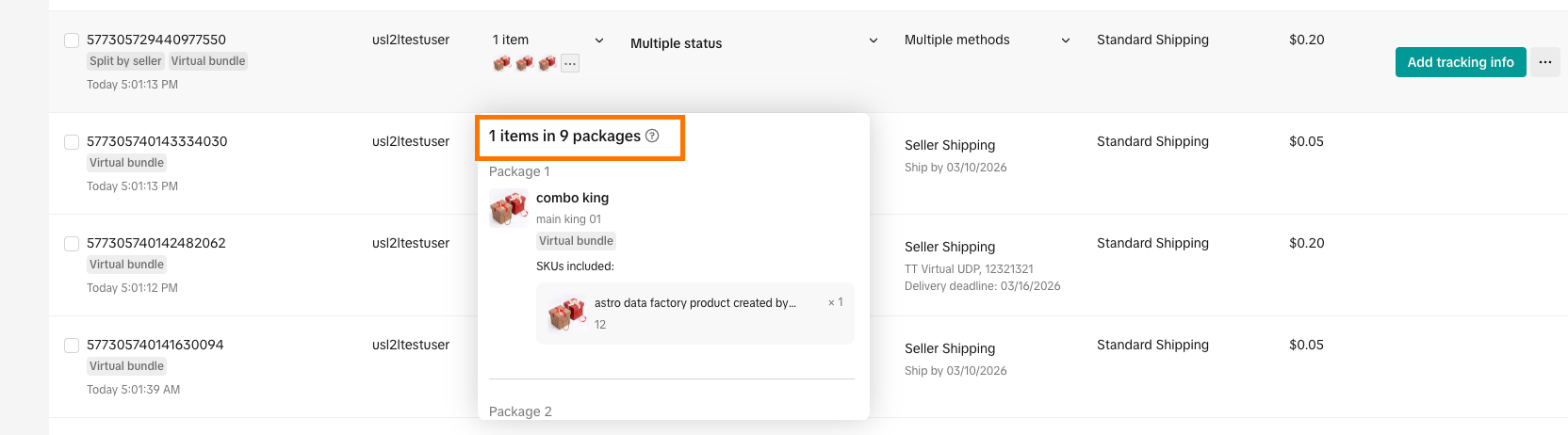Select order 577305729440977550 checkbox
The image size is (1568, 435).
coord(72,40)
